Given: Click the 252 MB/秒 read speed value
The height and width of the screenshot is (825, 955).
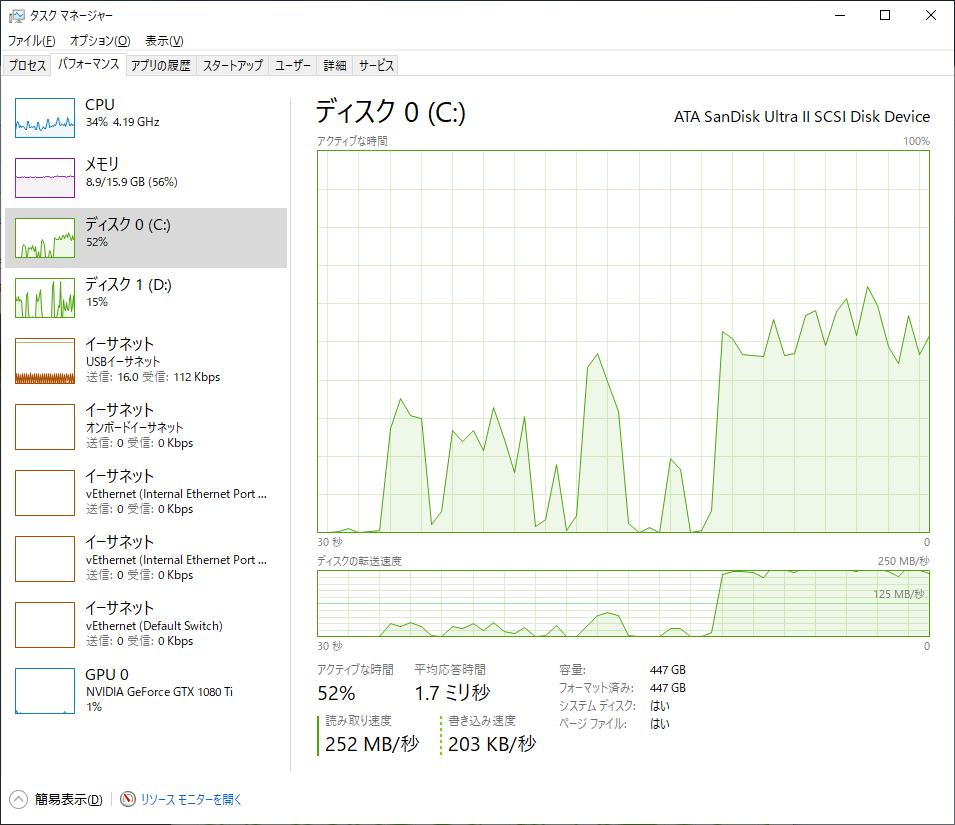Looking at the screenshot, I should click(372, 744).
